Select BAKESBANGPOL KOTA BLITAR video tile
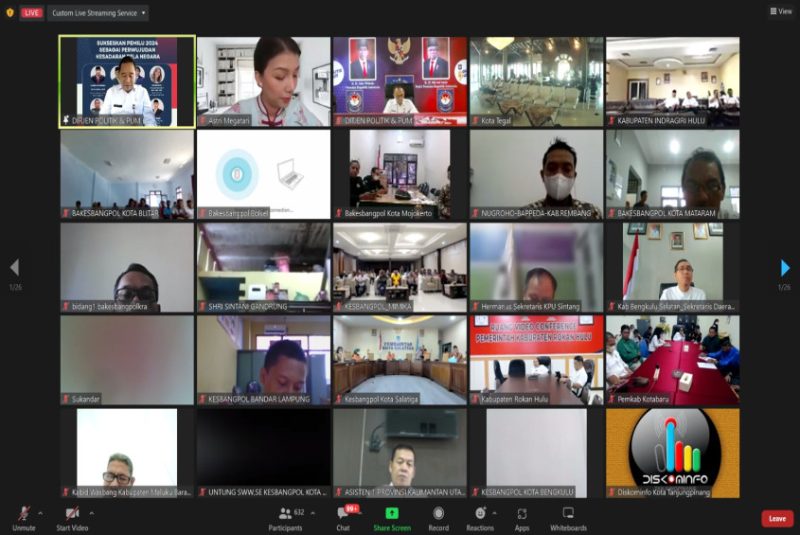800x535 pixels. 127,174
